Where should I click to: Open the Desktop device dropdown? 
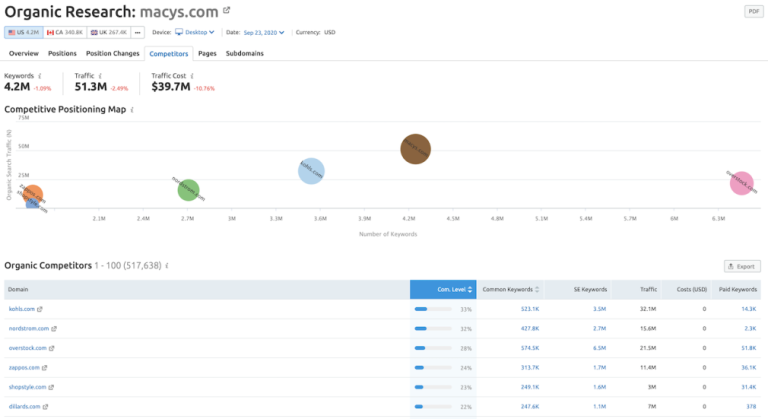(195, 32)
